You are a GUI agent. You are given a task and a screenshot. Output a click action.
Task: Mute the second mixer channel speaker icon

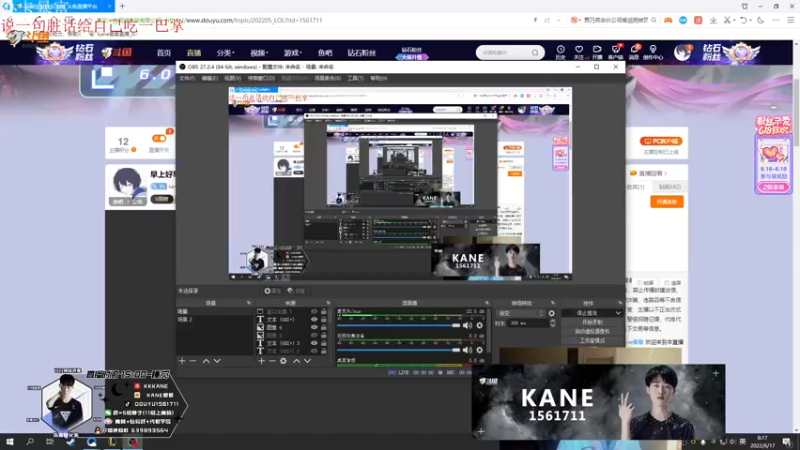467,350
